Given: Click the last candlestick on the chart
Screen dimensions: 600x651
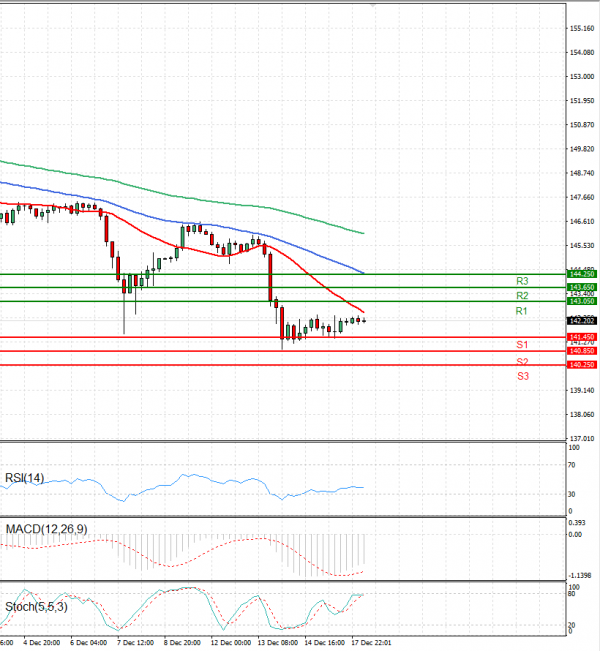Looking at the screenshot, I should (x=364, y=321).
